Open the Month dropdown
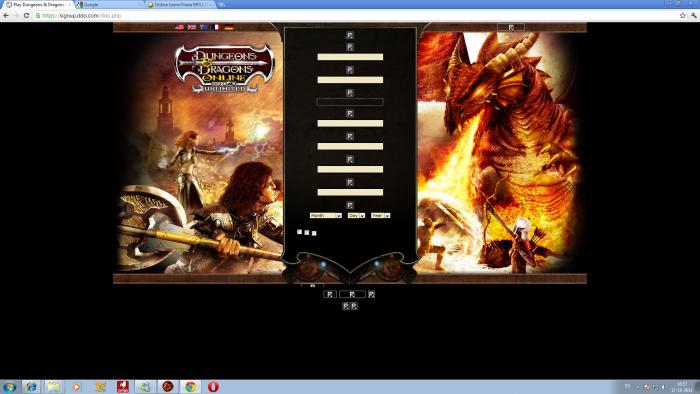Screen dimensions: 700x394 coord(326,216)
